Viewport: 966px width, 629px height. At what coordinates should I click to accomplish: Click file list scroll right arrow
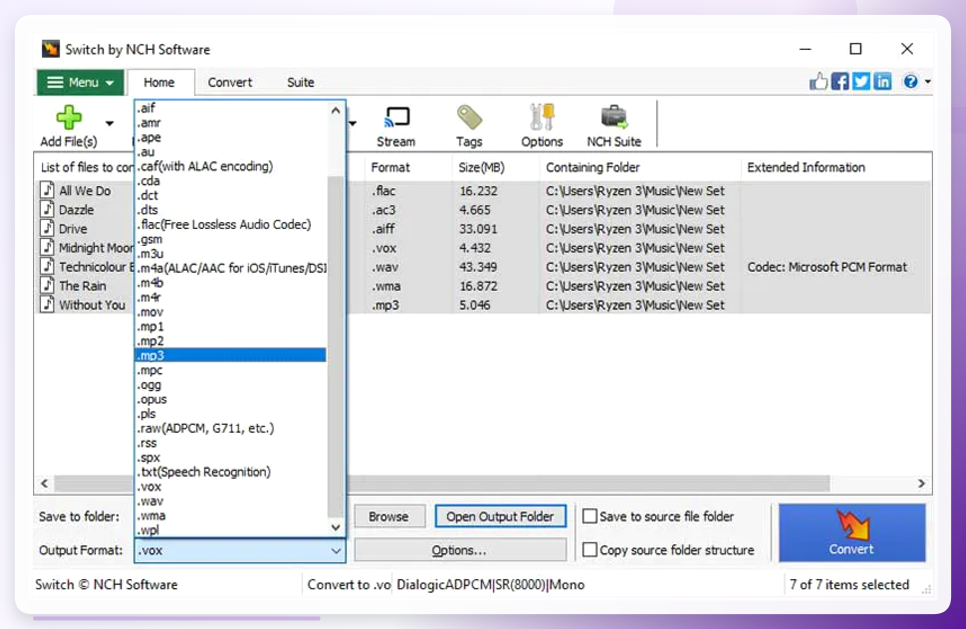click(921, 484)
